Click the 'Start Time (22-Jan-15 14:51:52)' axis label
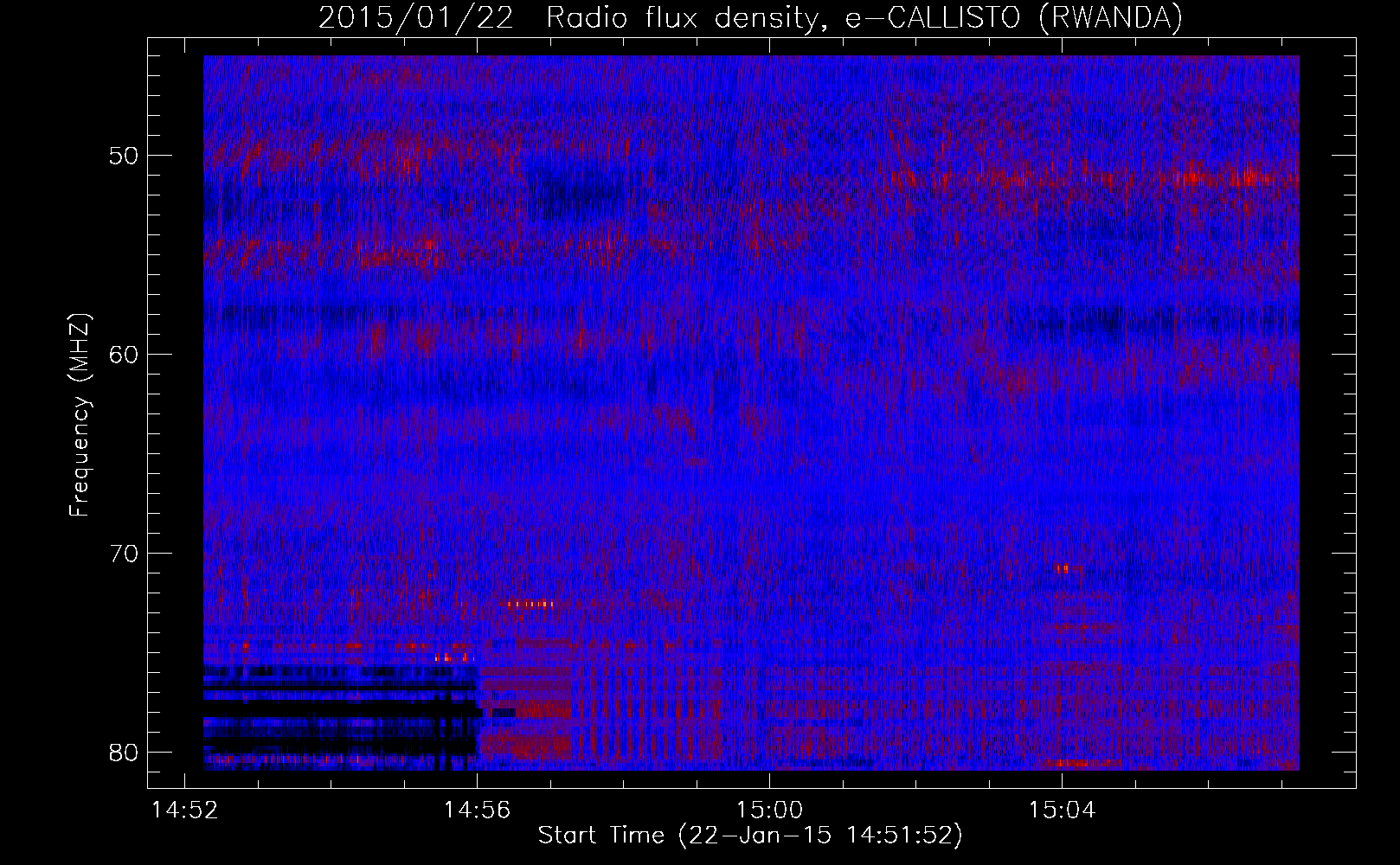The height and width of the screenshot is (865, 1400). pos(750,836)
